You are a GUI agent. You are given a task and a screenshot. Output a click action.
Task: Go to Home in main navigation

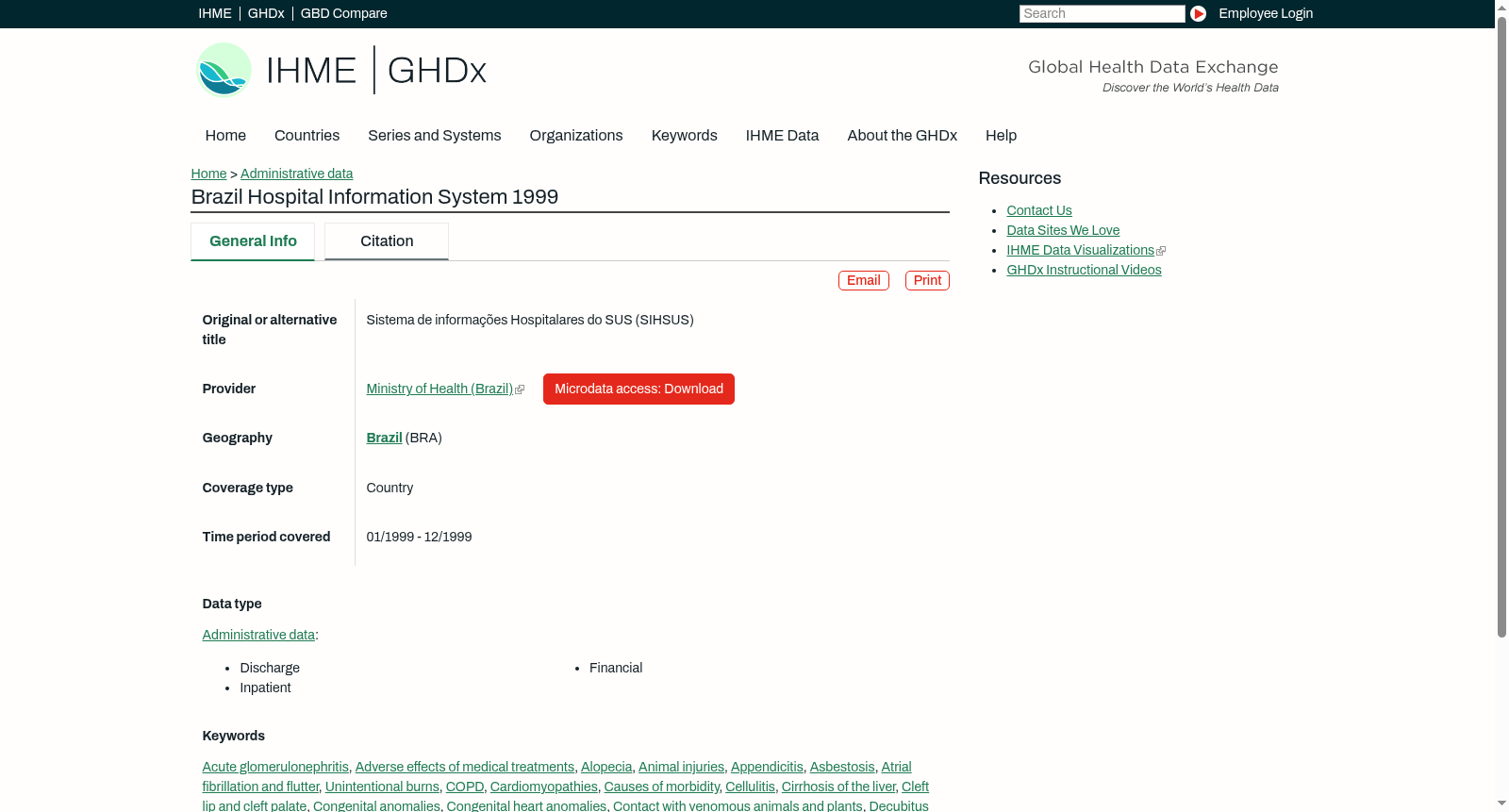(225, 135)
